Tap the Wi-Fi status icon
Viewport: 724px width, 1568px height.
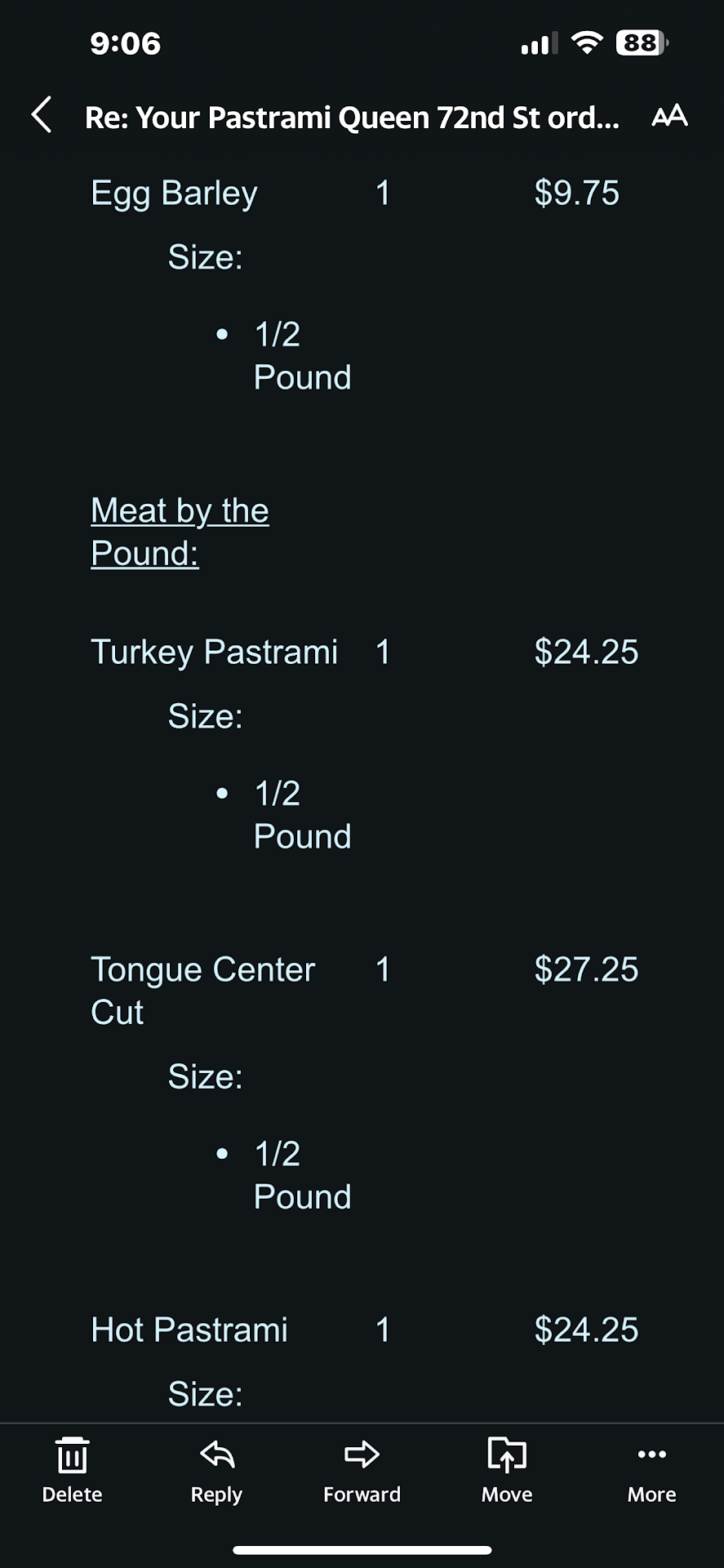click(586, 42)
